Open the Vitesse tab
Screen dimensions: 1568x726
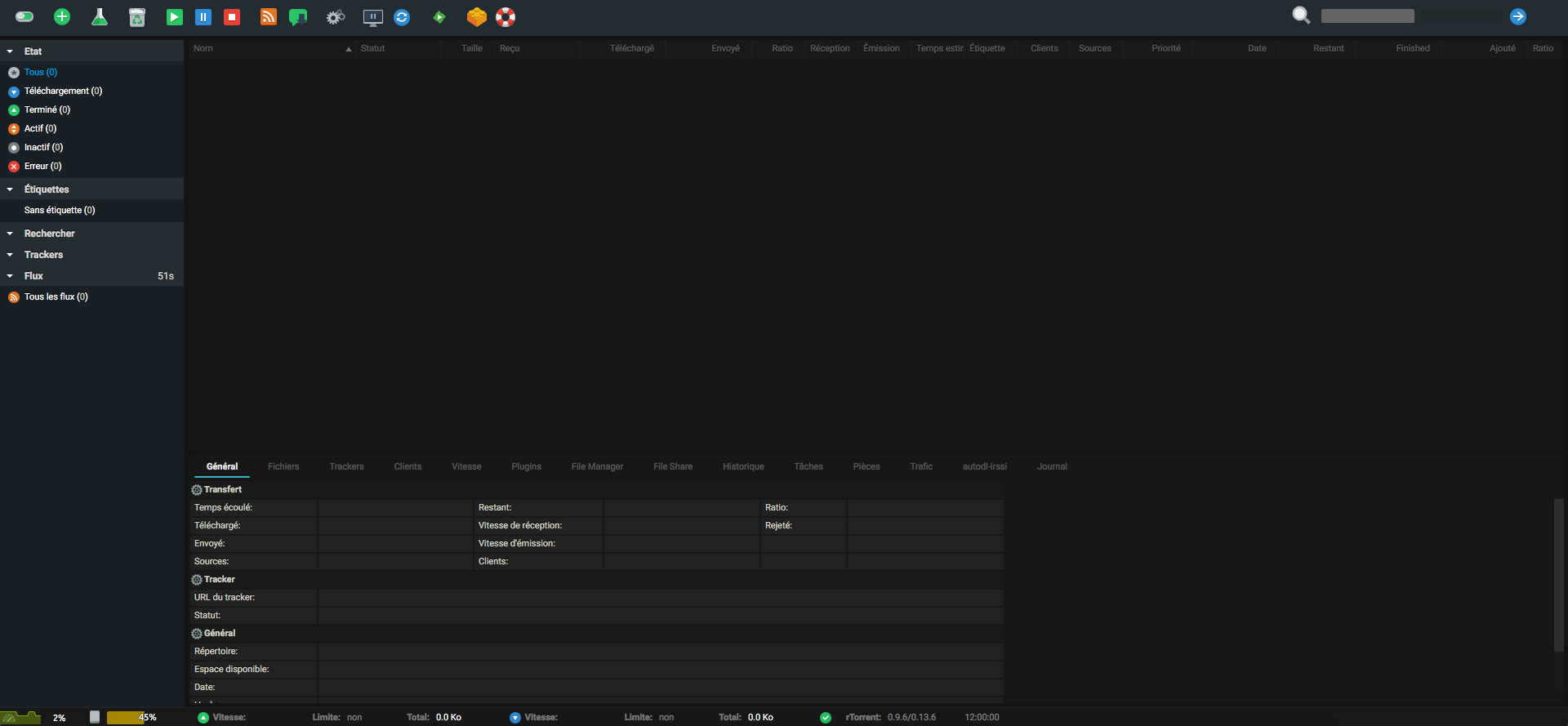pyautogui.click(x=466, y=466)
